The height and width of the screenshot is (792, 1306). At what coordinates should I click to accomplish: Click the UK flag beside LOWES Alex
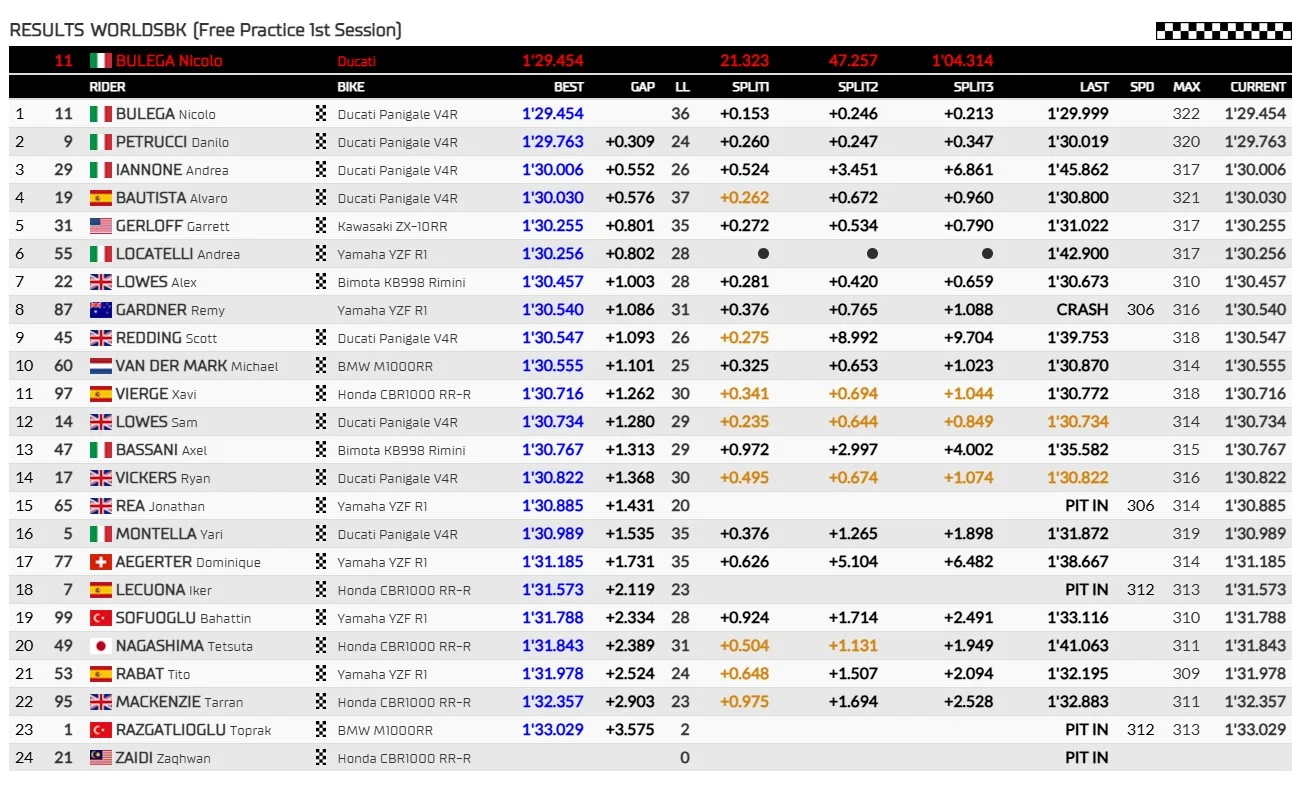101,282
